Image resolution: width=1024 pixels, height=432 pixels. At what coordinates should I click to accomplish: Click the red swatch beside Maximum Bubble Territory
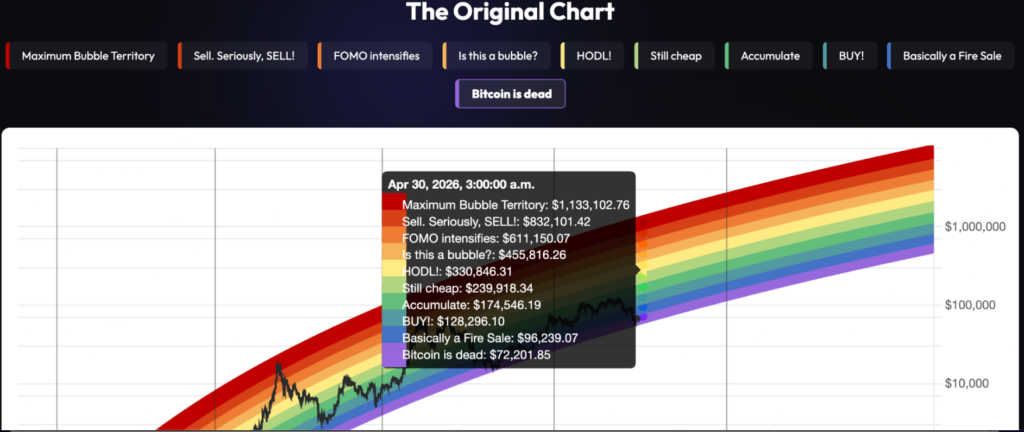8,56
